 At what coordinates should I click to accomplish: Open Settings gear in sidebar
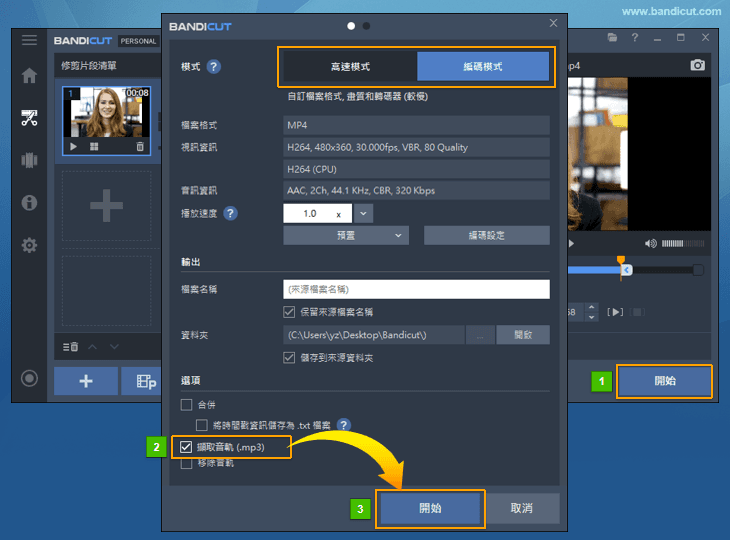click(x=29, y=245)
